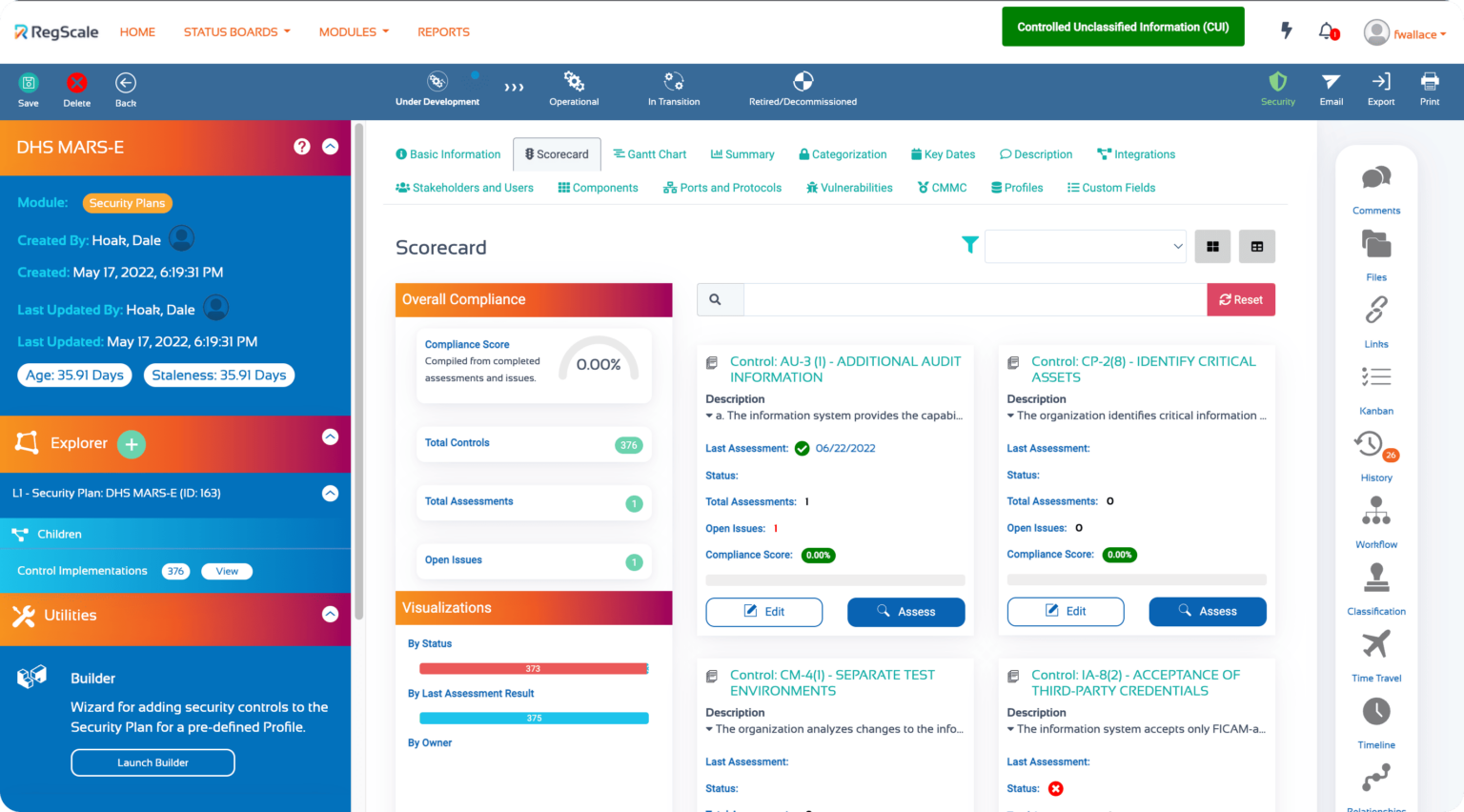This screenshot has width=1464, height=812.
Task: Switch to the Gantt Chart tab
Action: [x=650, y=153]
